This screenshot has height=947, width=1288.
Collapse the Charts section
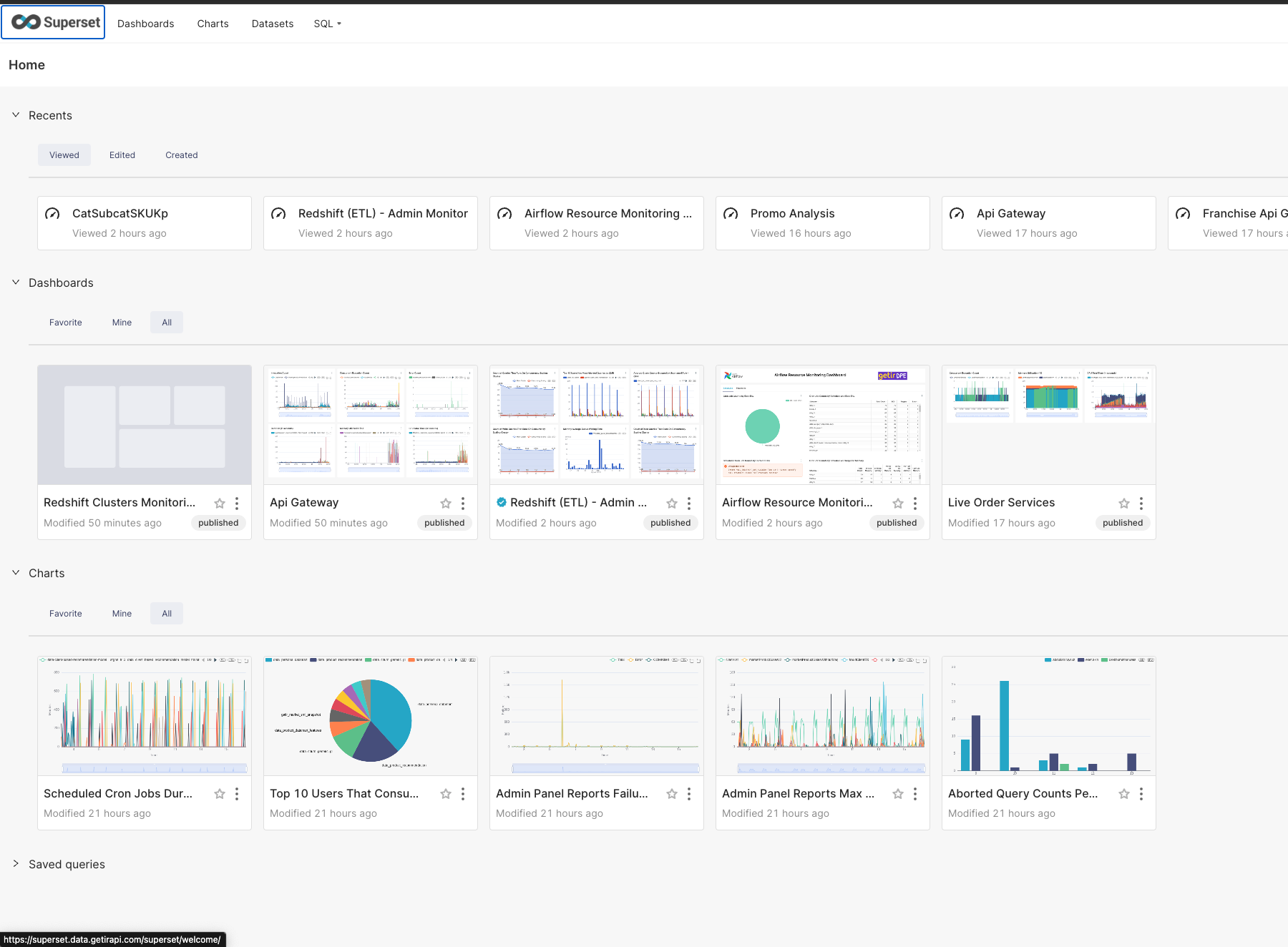(x=16, y=572)
